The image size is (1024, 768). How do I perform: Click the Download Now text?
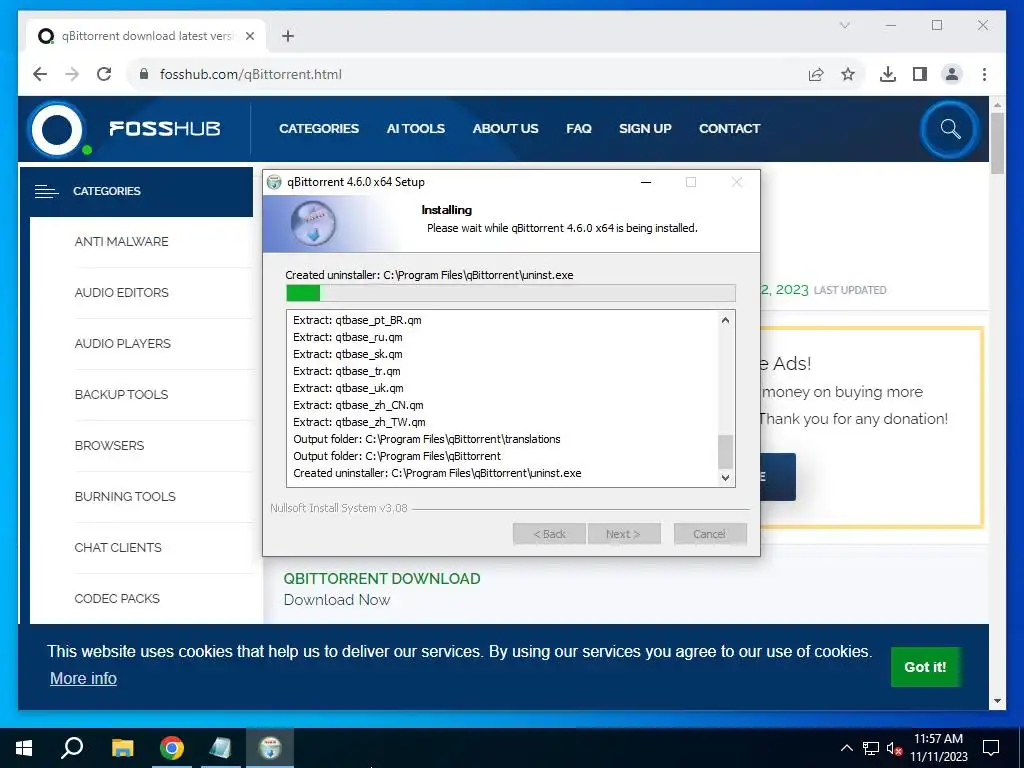pyautogui.click(x=337, y=600)
